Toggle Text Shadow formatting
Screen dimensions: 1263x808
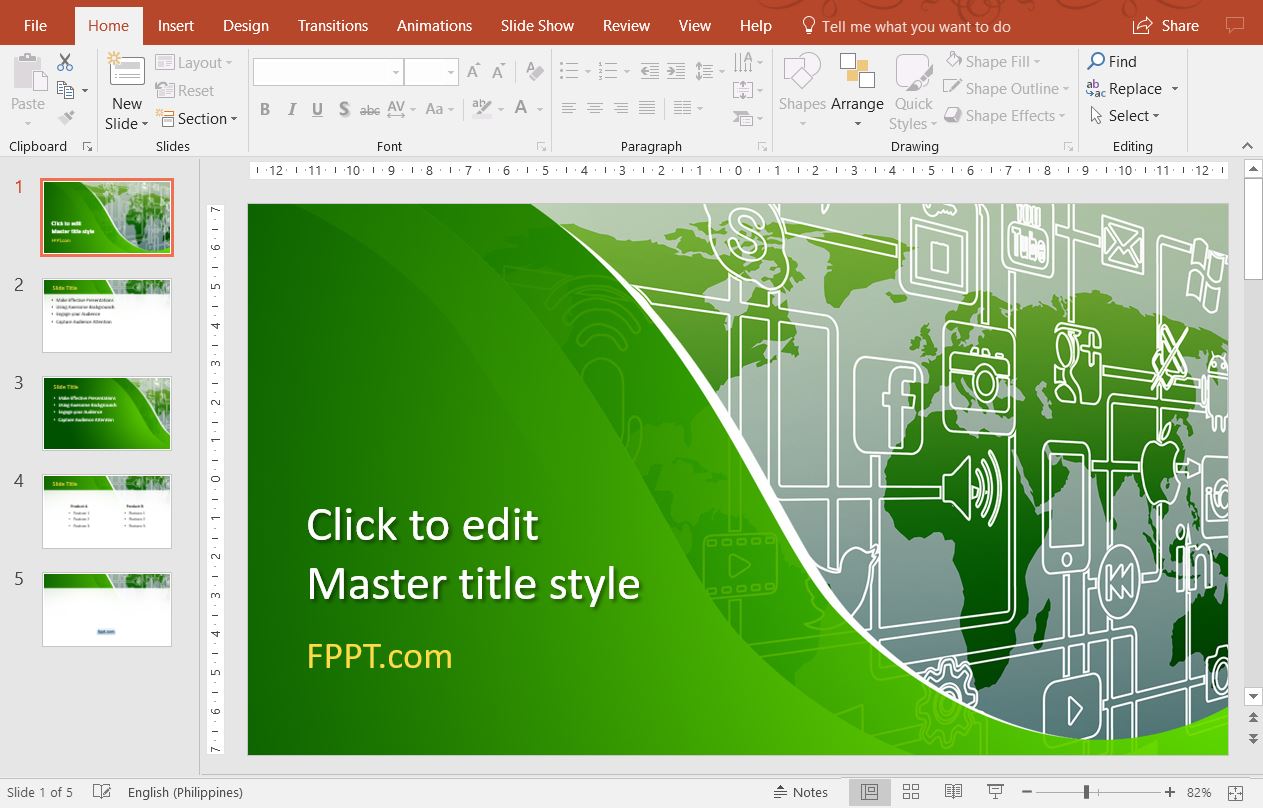(344, 109)
